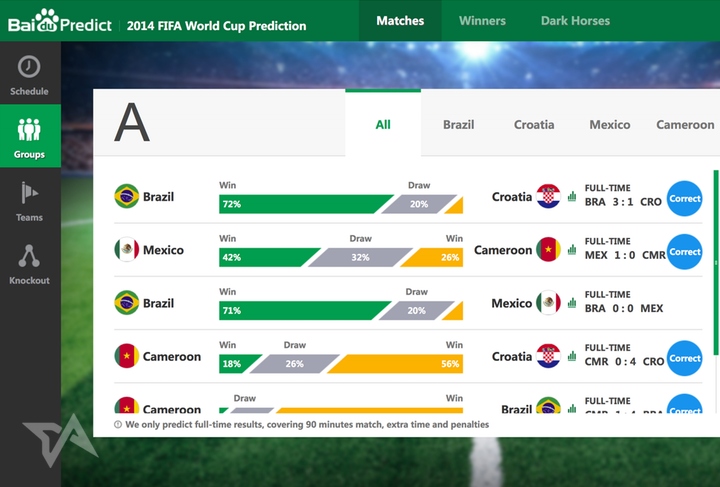Click Correct badge for BRA 3:1 CRO
The image size is (720, 487).
pyautogui.click(x=684, y=198)
